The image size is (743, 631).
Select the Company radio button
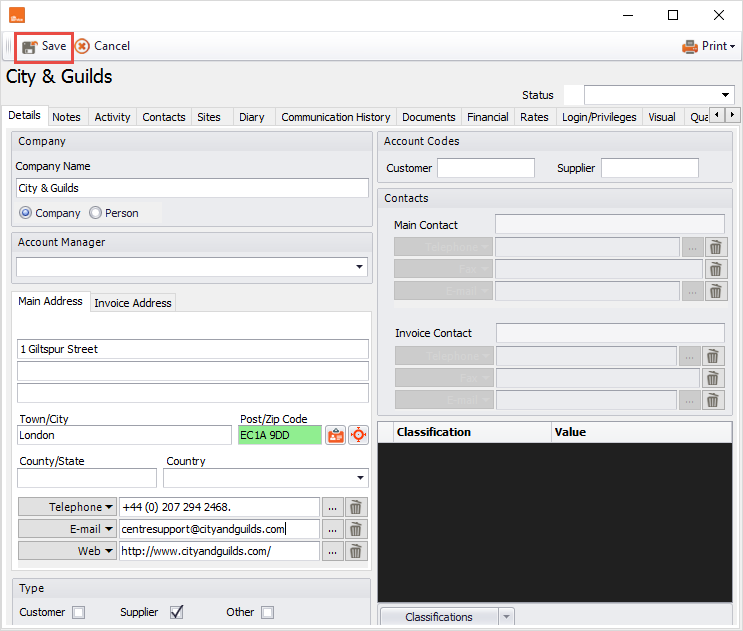coord(26,213)
